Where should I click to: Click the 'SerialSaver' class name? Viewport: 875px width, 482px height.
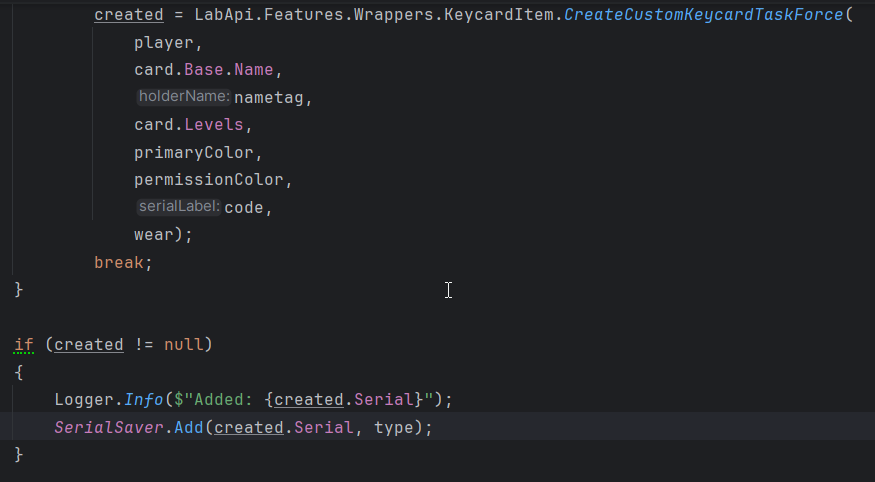point(108,427)
